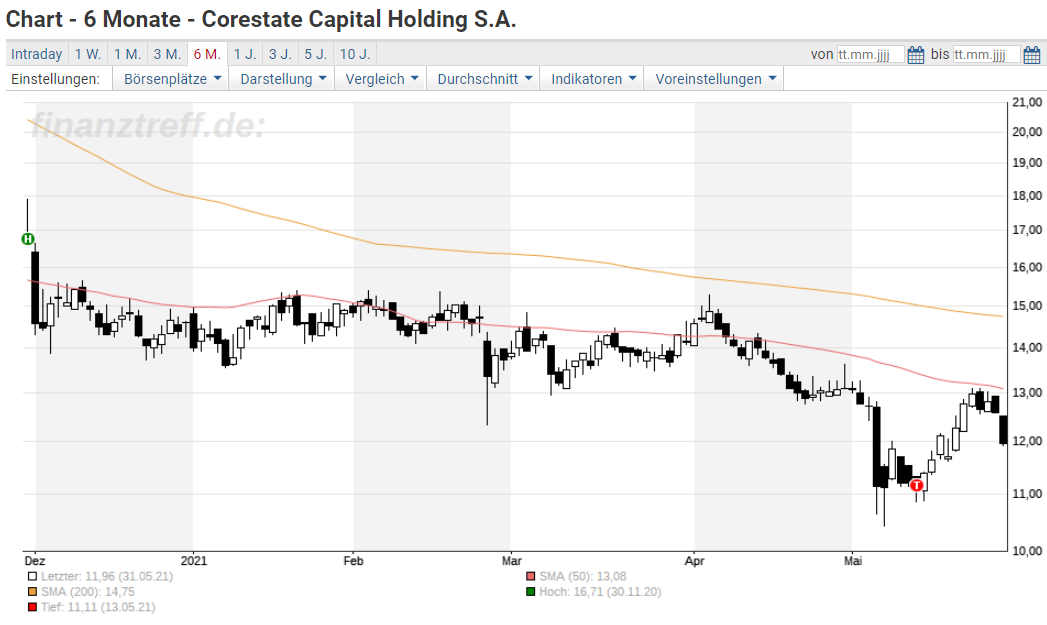Open the Indikatoren dropdown
The image size is (1047, 625).
pos(594,79)
